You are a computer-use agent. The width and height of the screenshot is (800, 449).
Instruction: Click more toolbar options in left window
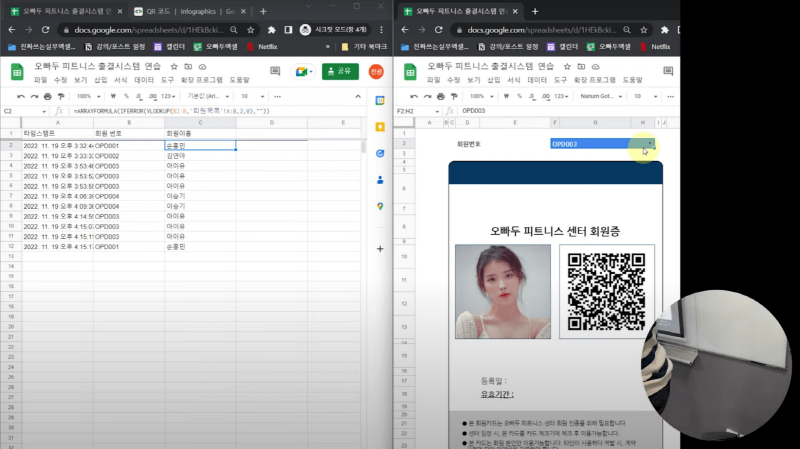[278, 96]
